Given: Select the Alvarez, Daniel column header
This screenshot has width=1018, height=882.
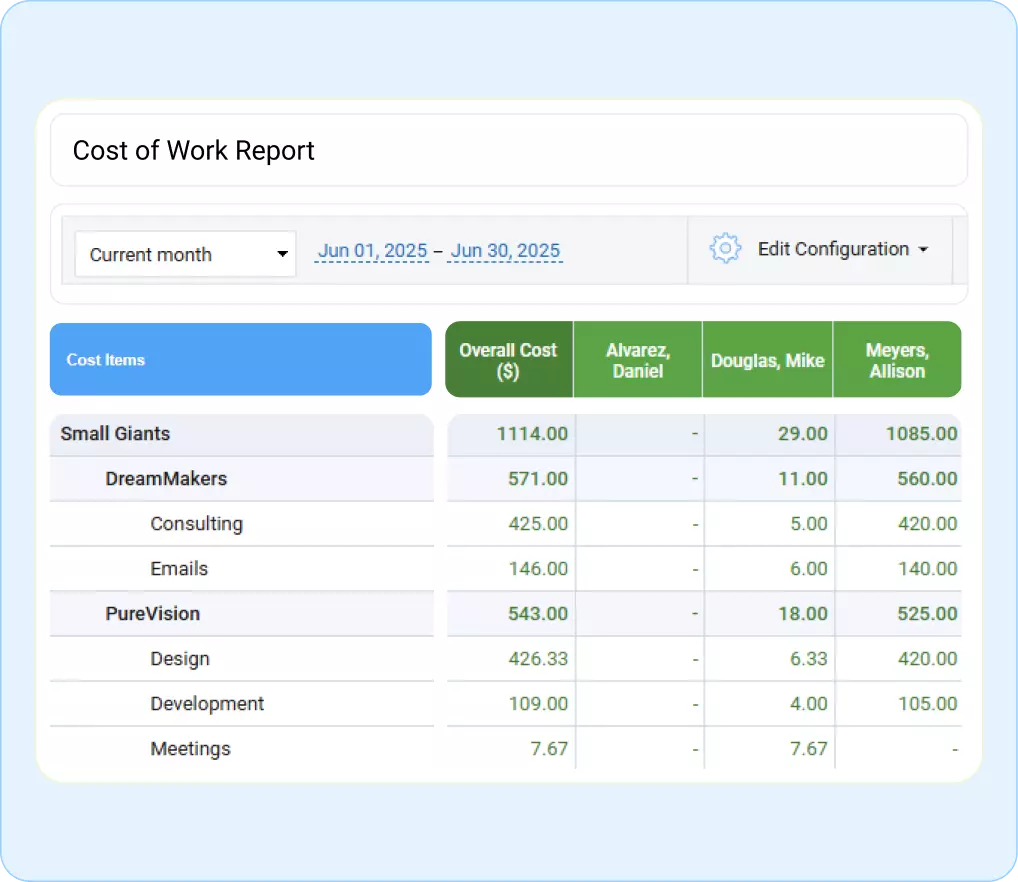Looking at the screenshot, I should [x=637, y=359].
